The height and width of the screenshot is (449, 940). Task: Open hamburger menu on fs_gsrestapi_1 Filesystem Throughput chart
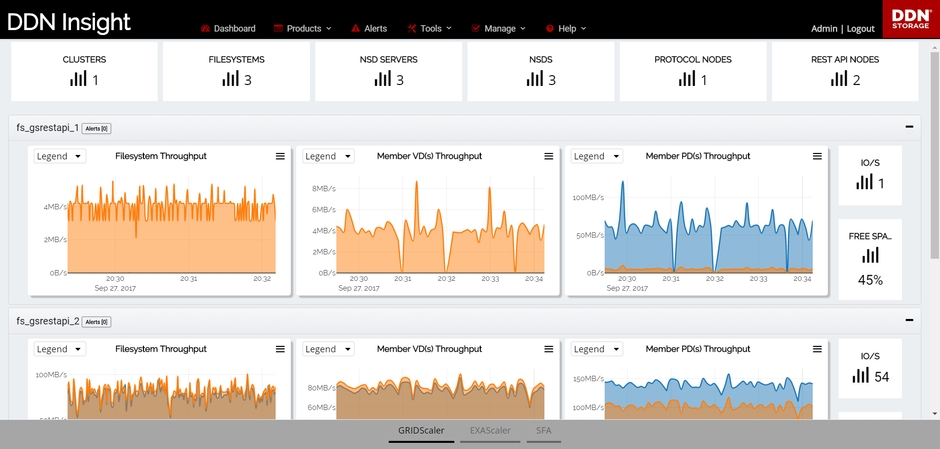coord(280,156)
